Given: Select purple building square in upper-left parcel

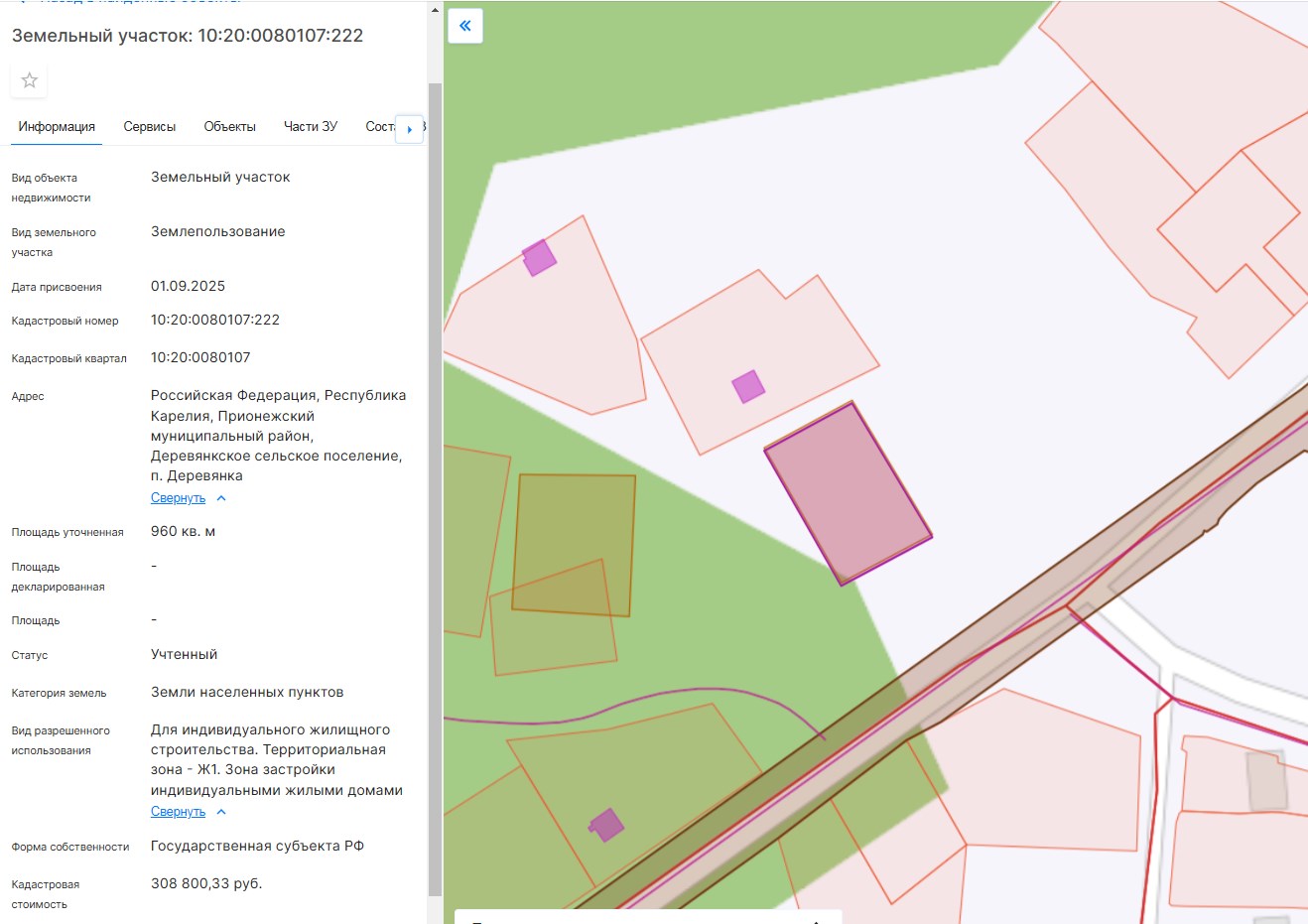Looking at the screenshot, I should [539, 257].
